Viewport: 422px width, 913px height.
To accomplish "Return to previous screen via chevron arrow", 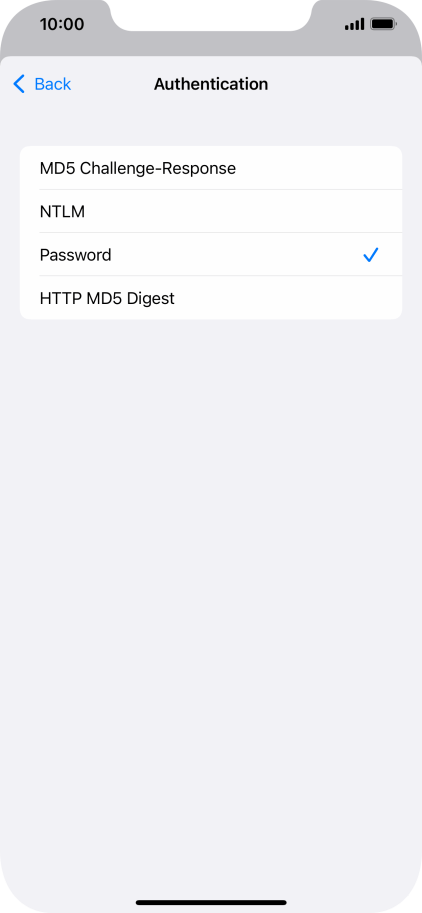I will (x=19, y=84).
